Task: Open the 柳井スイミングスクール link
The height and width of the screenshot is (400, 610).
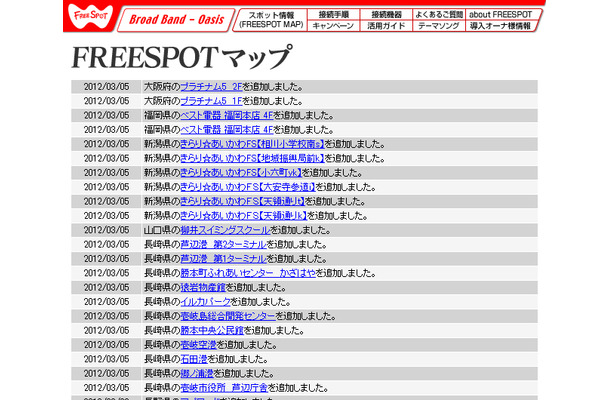Action: coord(225,230)
